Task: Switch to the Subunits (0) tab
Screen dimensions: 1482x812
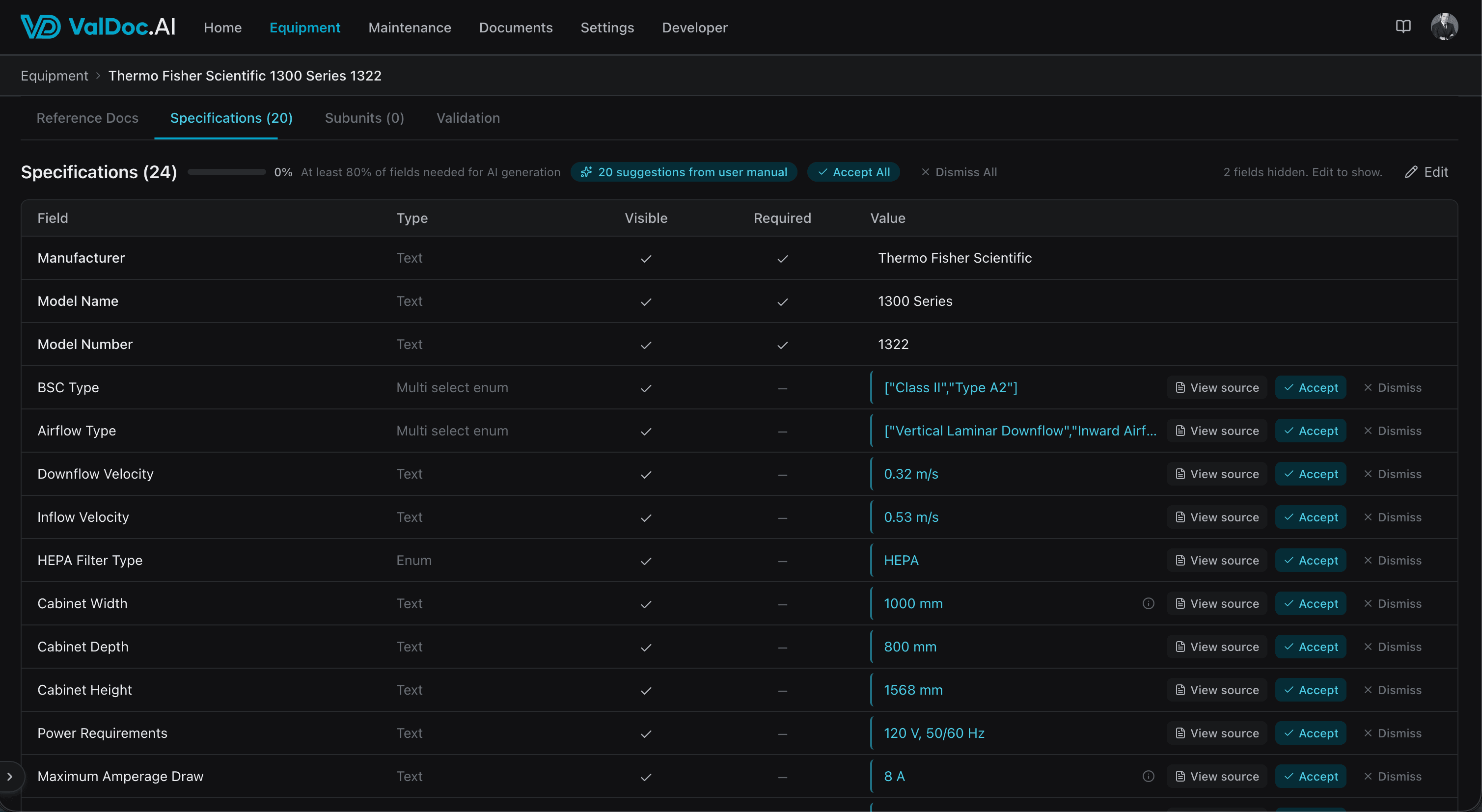Action: 365,118
